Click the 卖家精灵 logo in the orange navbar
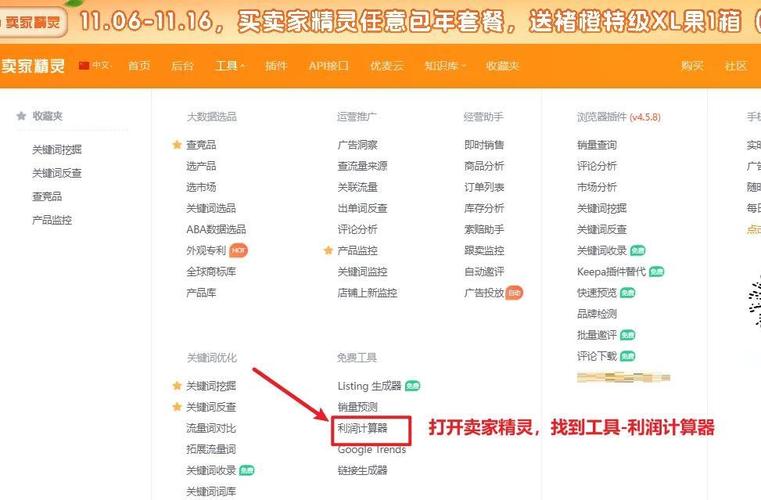The height and width of the screenshot is (500, 761). [33, 66]
